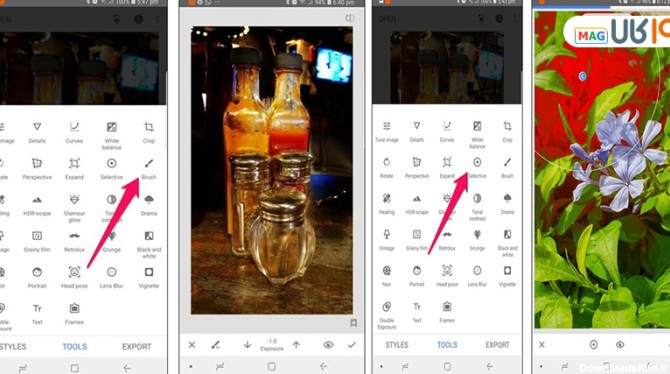670x374 pixels.
Task: Click the Selective tool the pink arrow points to
Action: coord(477,168)
